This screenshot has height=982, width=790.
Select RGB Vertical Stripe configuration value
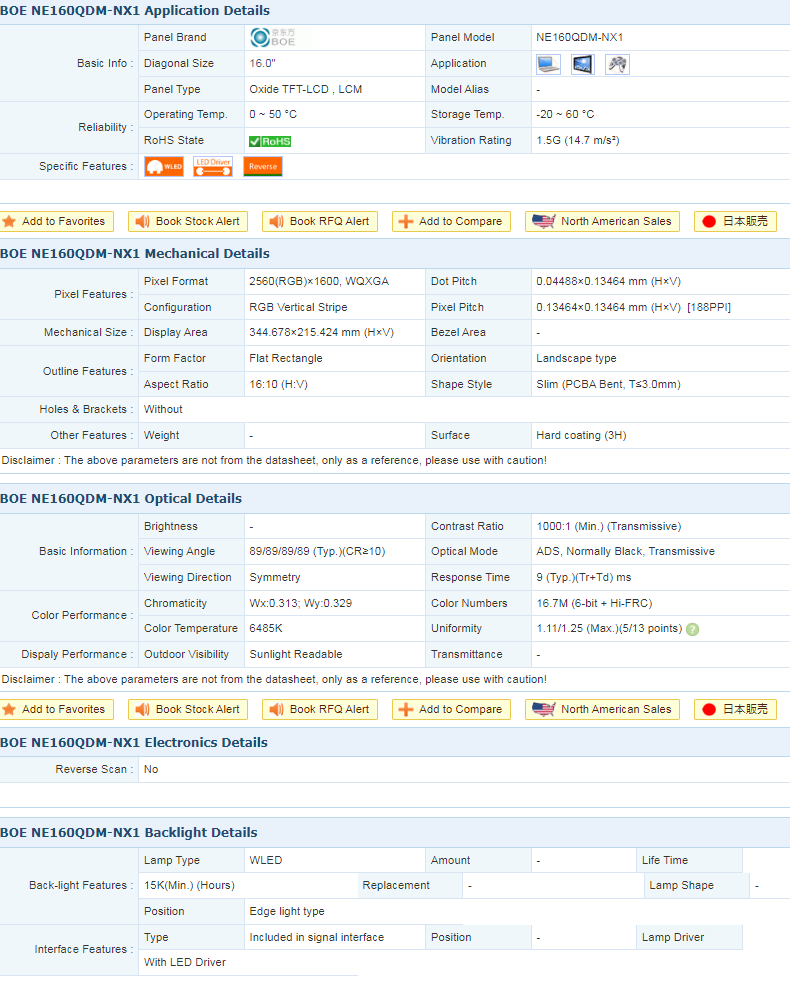(298, 307)
